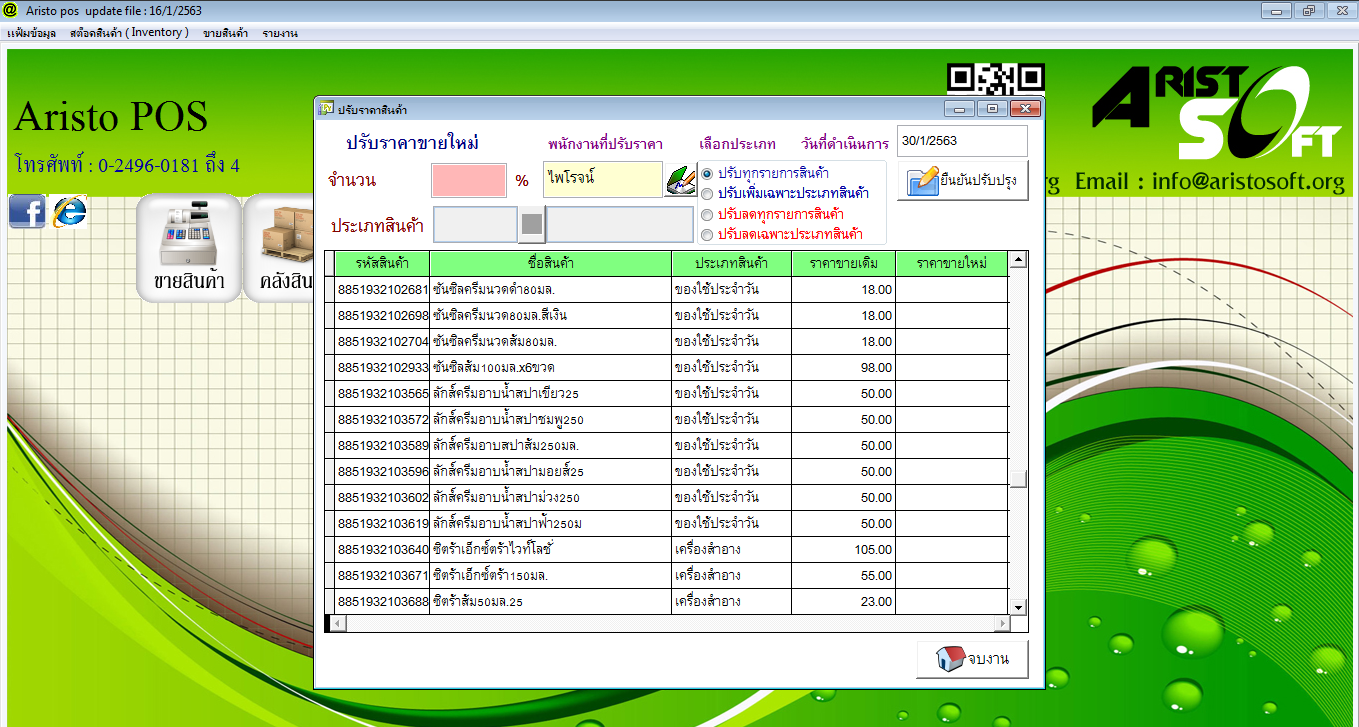
Task: Select row with code 8851932102698
Action: tap(667, 316)
